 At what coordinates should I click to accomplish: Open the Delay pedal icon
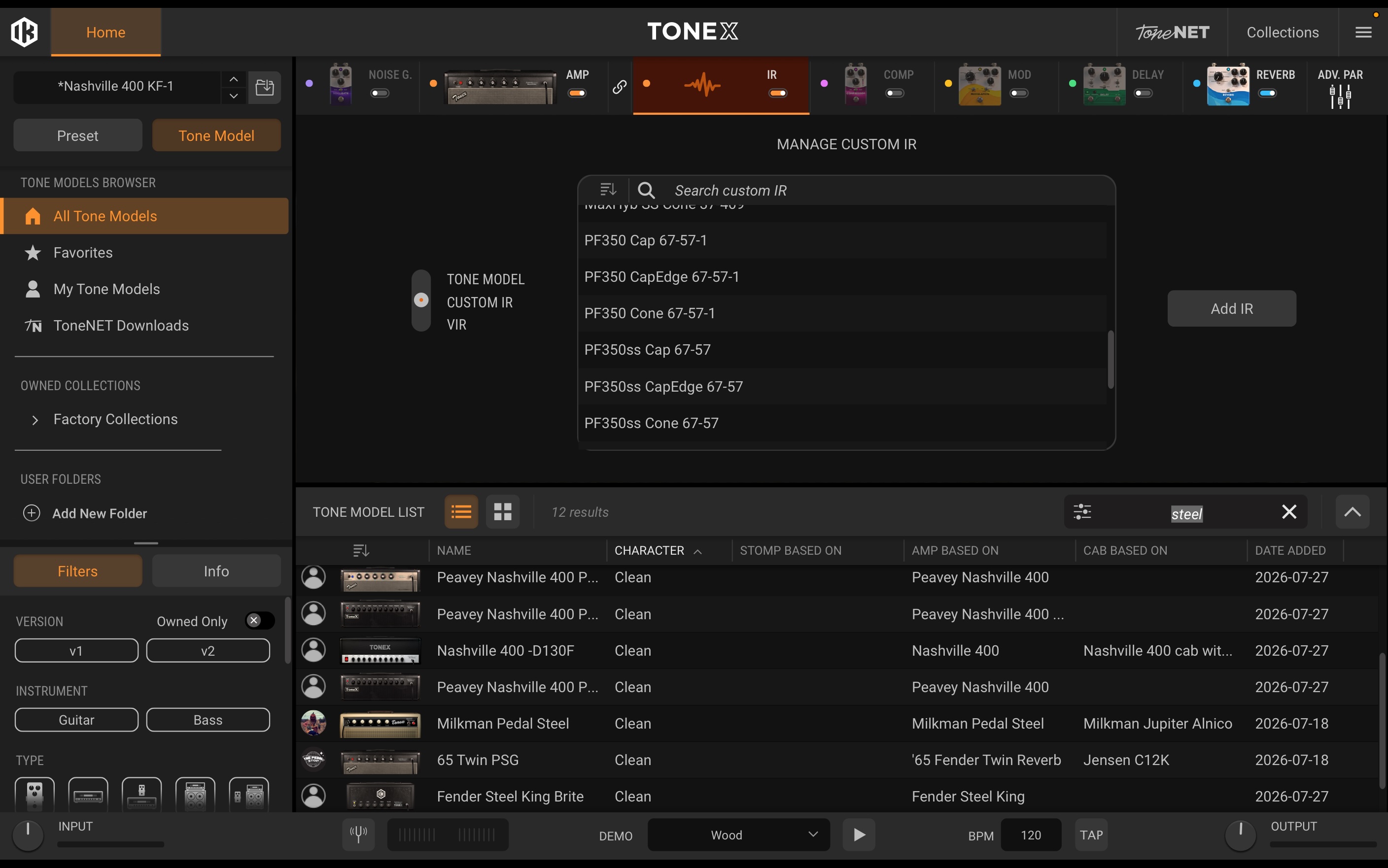click(x=1104, y=84)
